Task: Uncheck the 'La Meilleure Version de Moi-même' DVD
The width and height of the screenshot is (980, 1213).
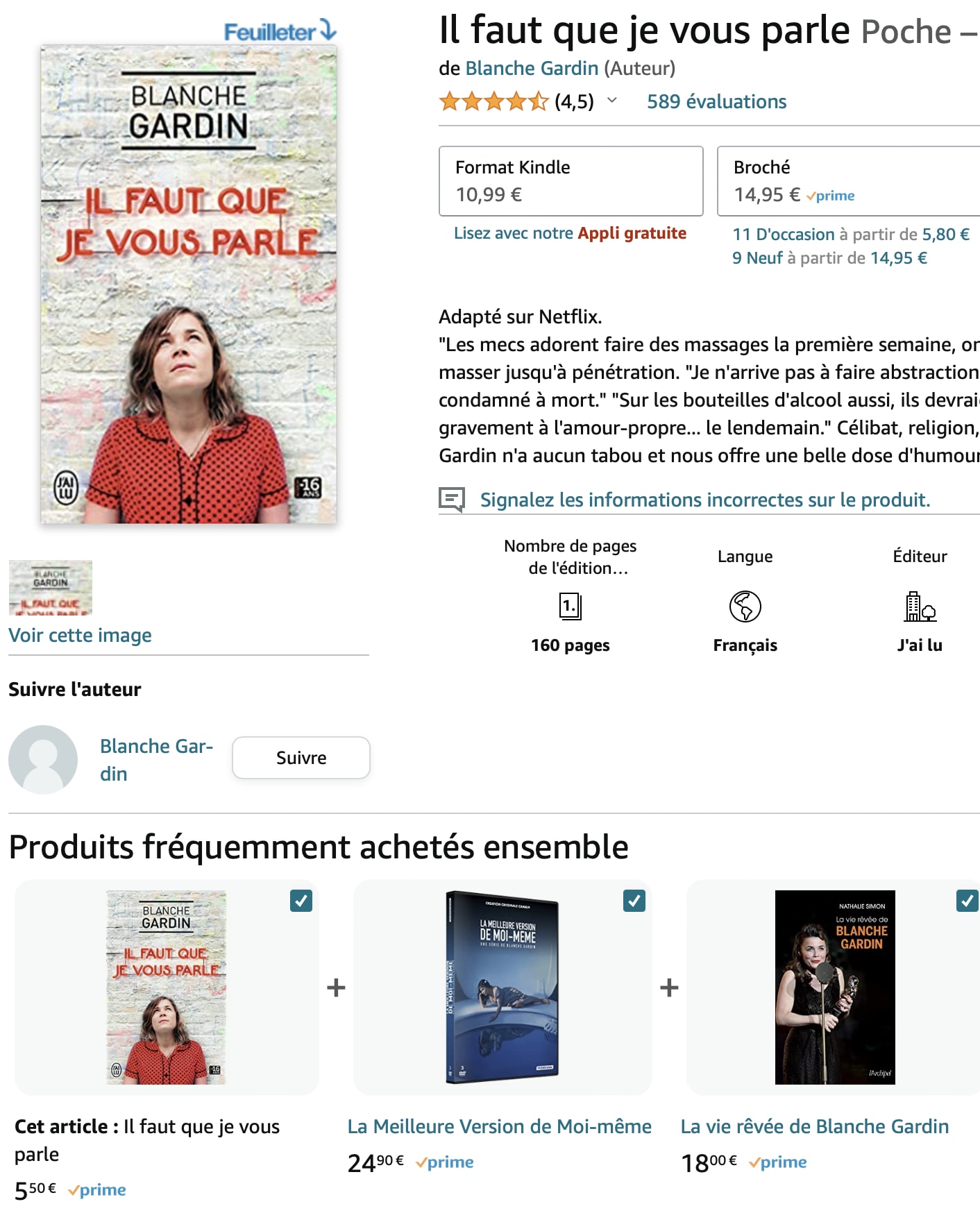Action: point(634,901)
